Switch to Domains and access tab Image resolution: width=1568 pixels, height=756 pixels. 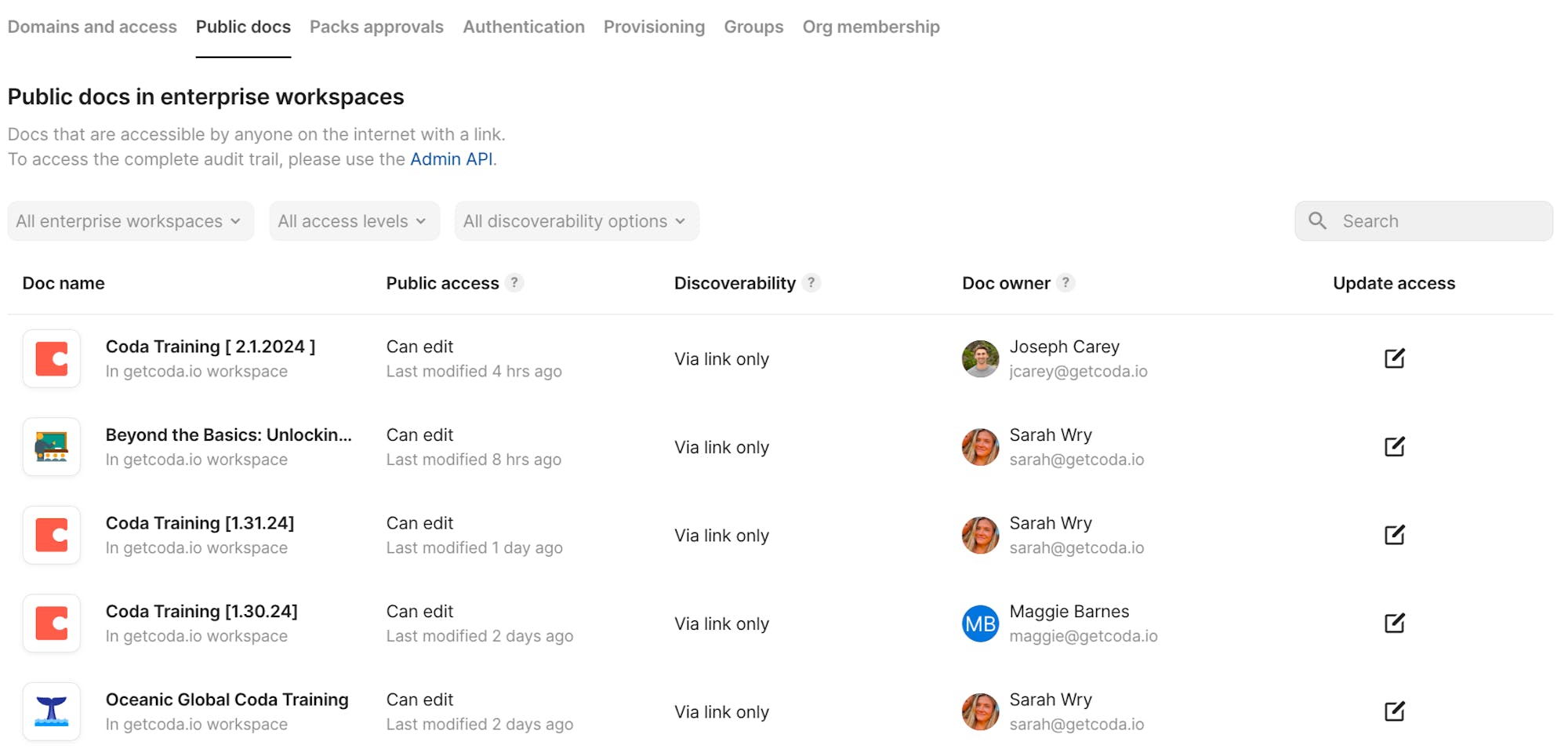click(x=93, y=27)
